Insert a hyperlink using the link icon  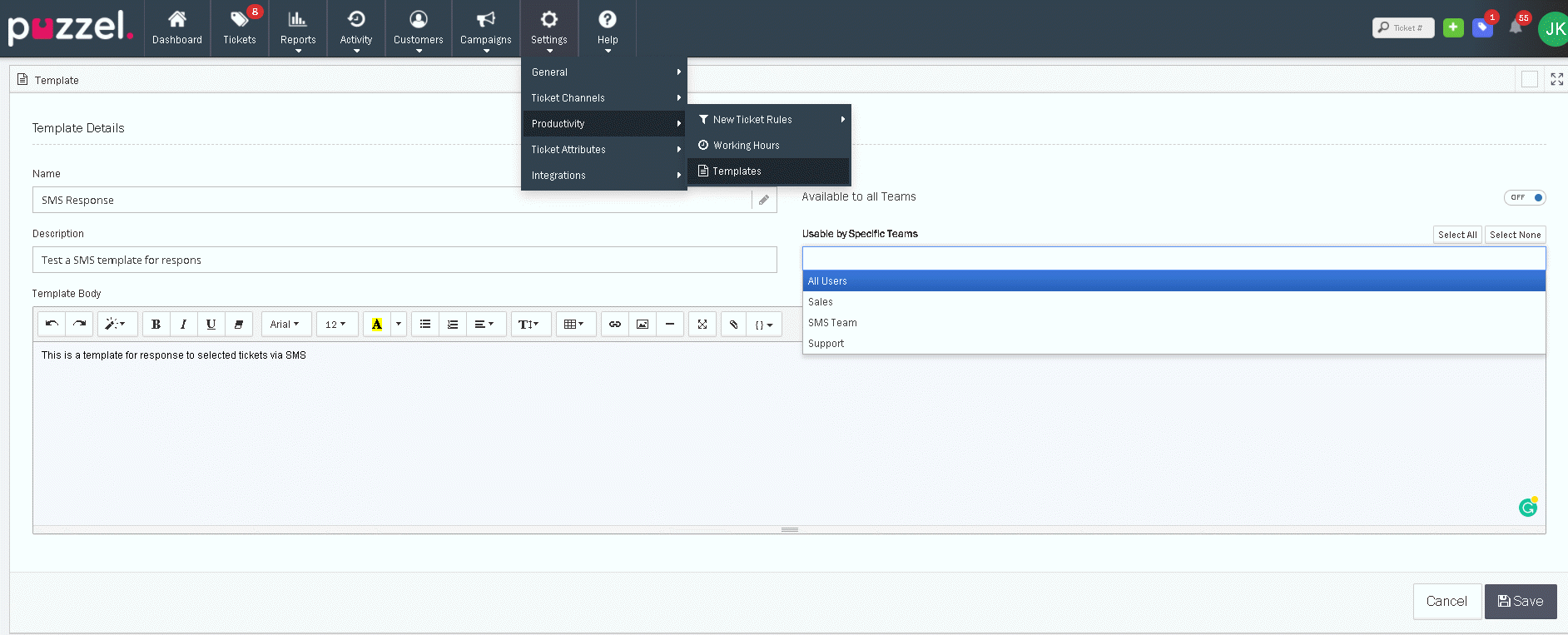point(615,325)
